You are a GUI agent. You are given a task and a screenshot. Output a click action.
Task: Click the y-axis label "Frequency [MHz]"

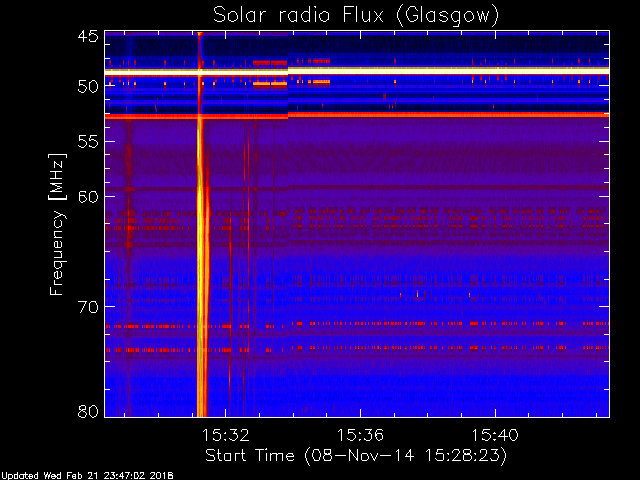tap(57, 224)
